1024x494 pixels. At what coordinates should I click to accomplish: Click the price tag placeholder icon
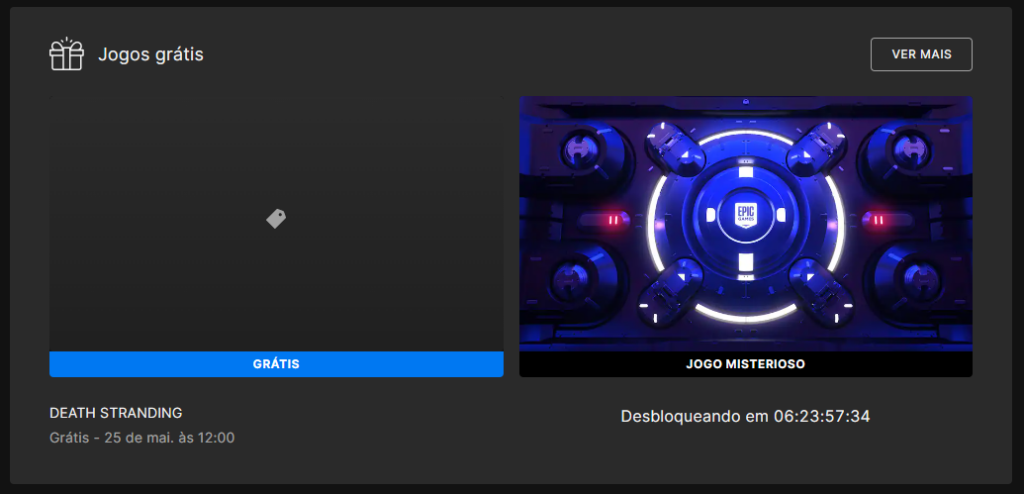276,219
